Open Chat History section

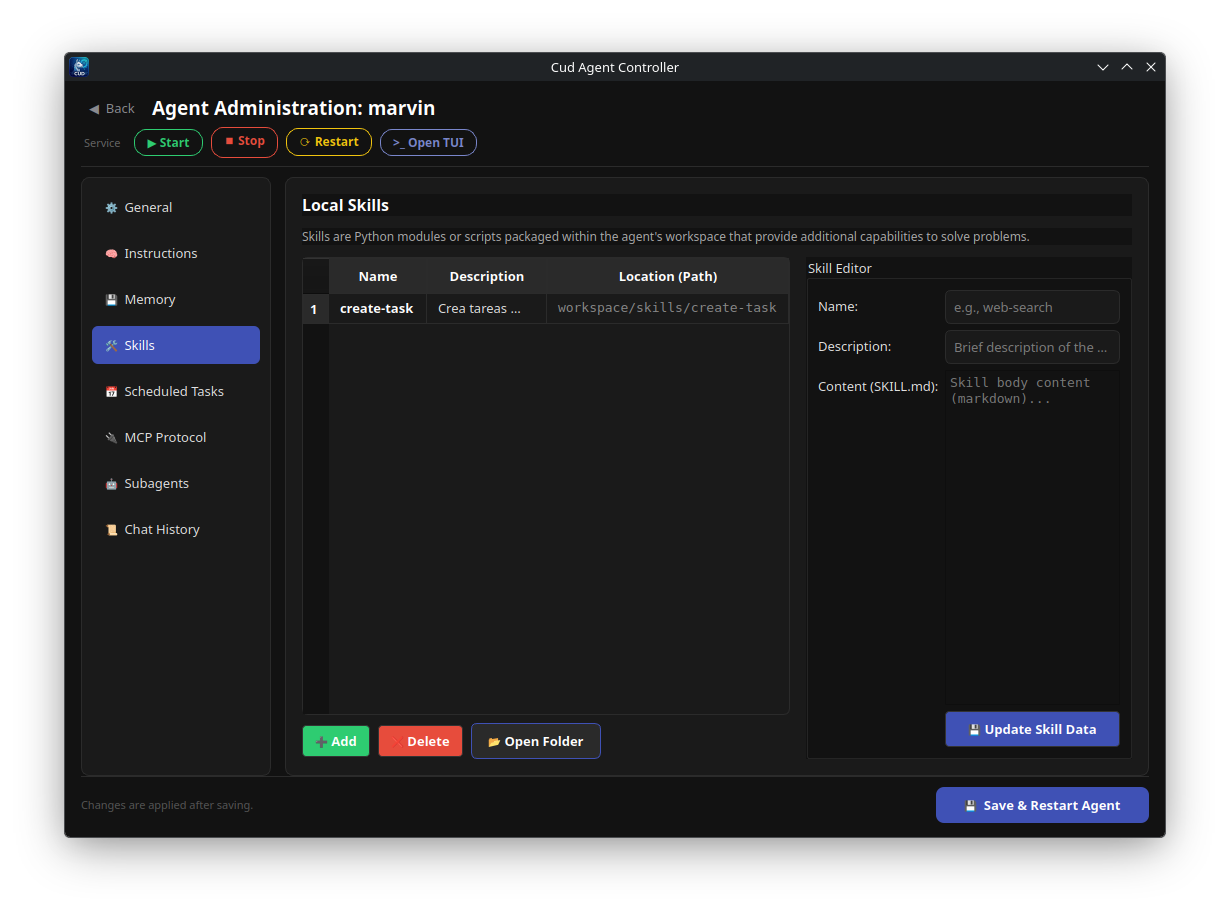pyautogui.click(x=176, y=529)
